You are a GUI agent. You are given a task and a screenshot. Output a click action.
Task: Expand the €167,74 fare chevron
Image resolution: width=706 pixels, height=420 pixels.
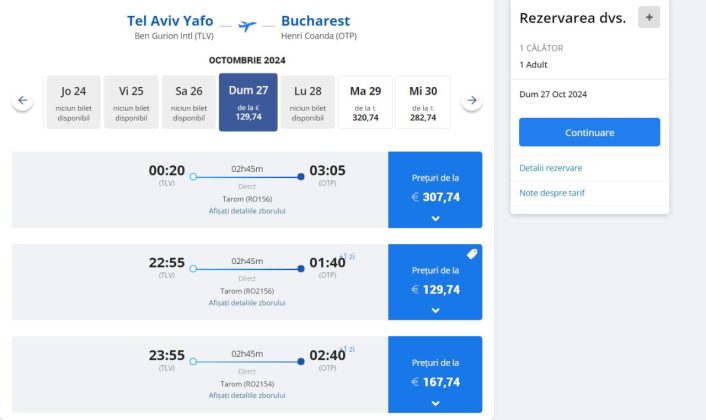click(x=435, y=403)
